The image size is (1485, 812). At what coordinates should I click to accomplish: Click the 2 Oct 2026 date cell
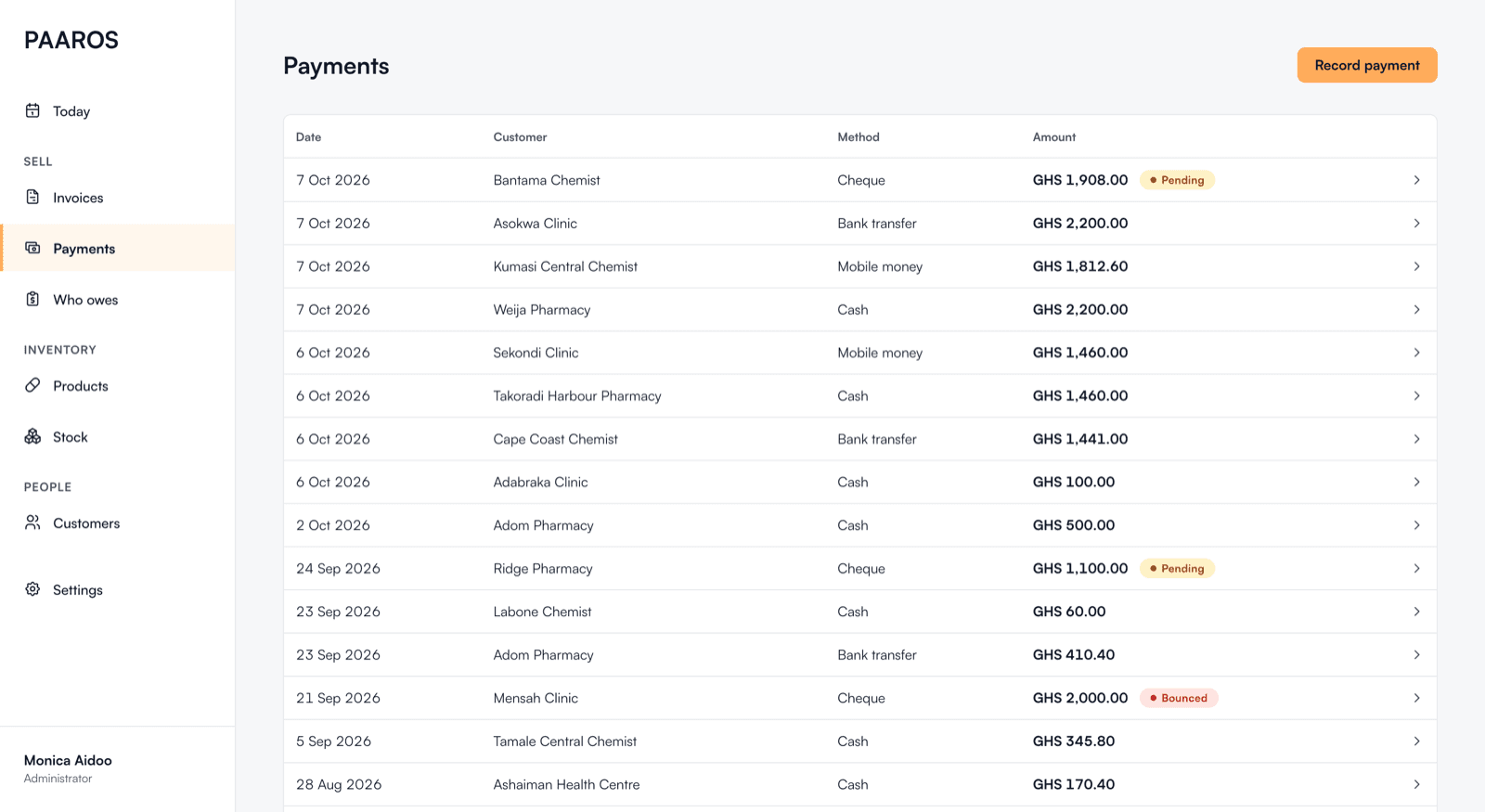pos(333,525)
